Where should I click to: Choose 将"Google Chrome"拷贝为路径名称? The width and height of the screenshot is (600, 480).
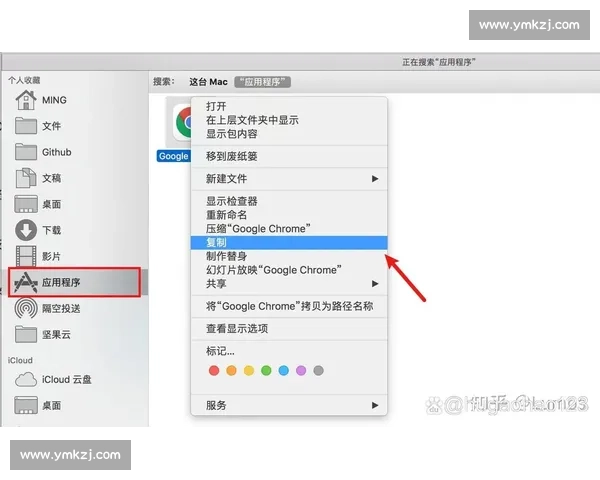coord(289,306)
